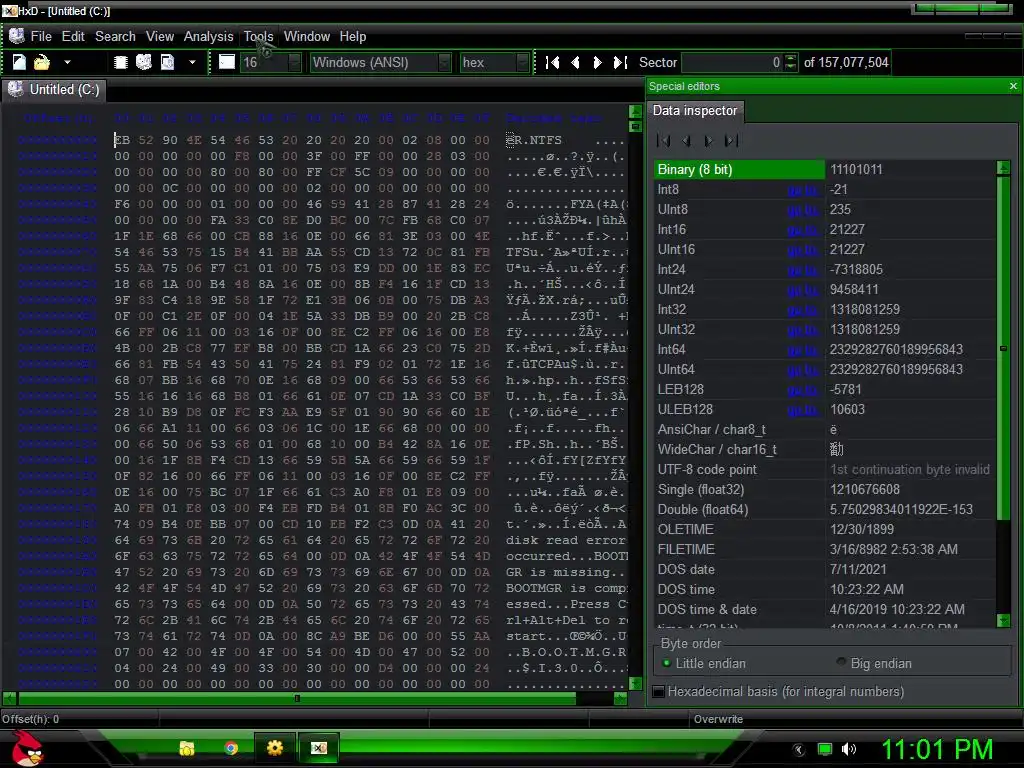Click the HxD icon left of File menu

[16, 36]
